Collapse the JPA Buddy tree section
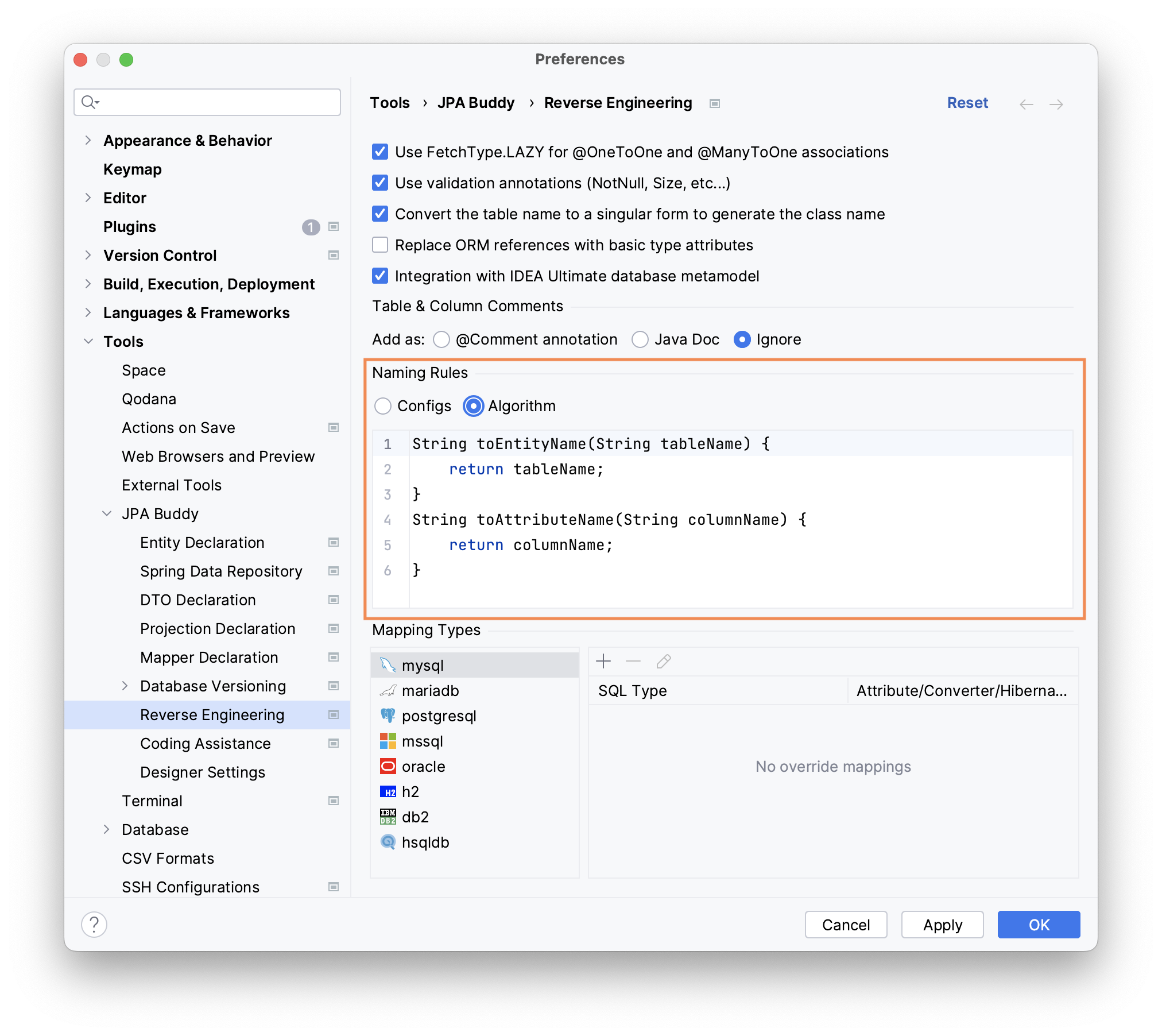Screen dimensions: 1162x1036 point(107,513)
